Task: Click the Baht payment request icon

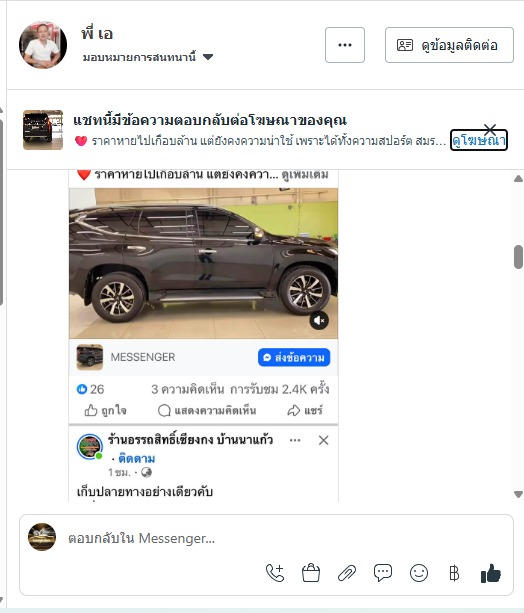Action: (454, 573)
